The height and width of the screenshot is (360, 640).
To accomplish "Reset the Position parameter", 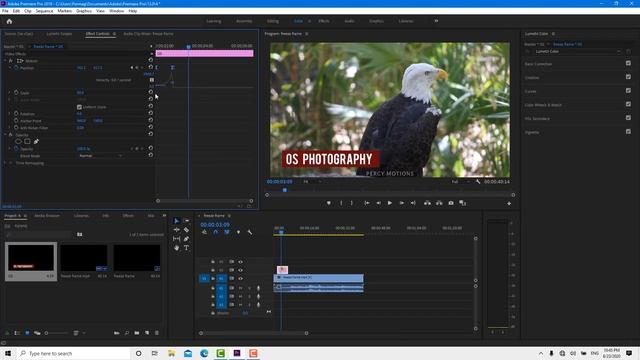I will point(151,67).
